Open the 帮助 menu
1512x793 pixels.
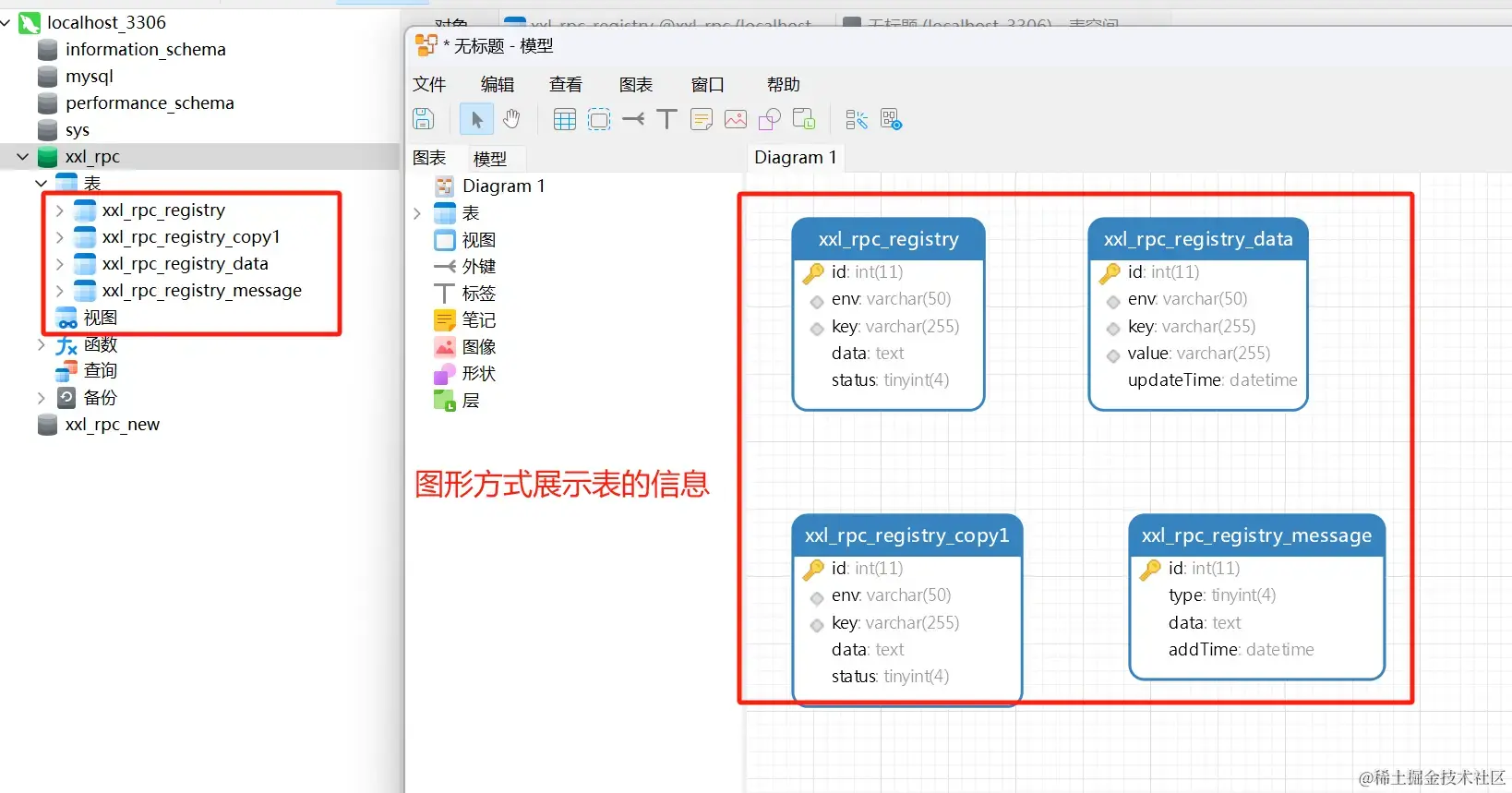point(784,84)
